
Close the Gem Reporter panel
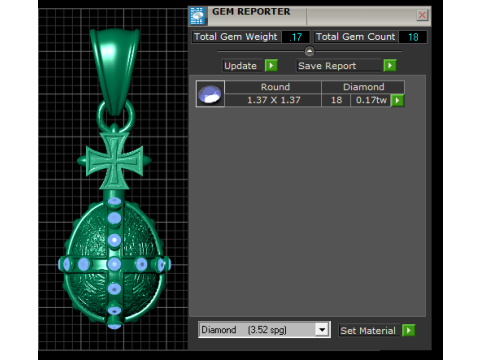tap(422, 15)
